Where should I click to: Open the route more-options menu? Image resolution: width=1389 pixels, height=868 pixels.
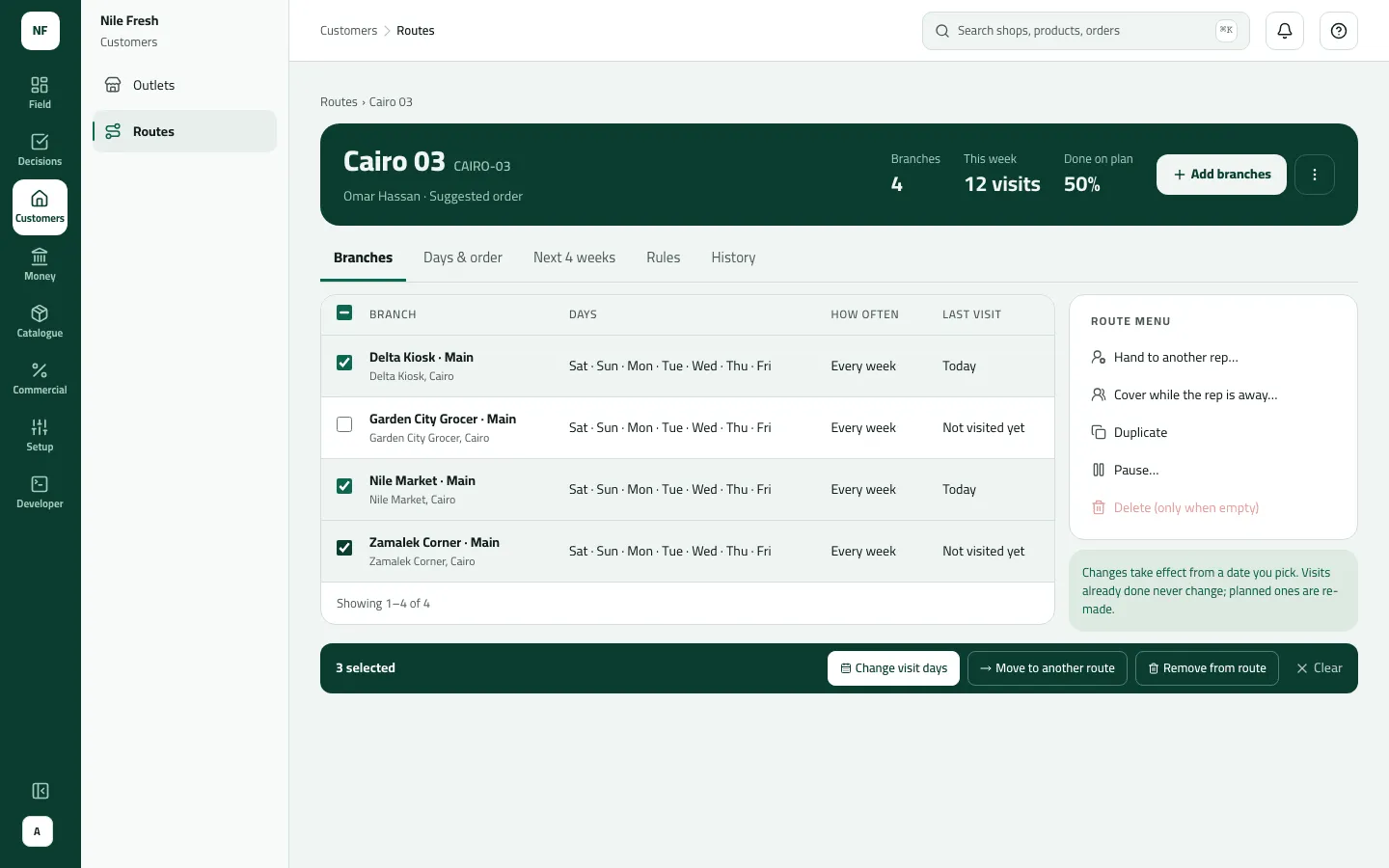pyautogui.click(x=1315, y=175)
